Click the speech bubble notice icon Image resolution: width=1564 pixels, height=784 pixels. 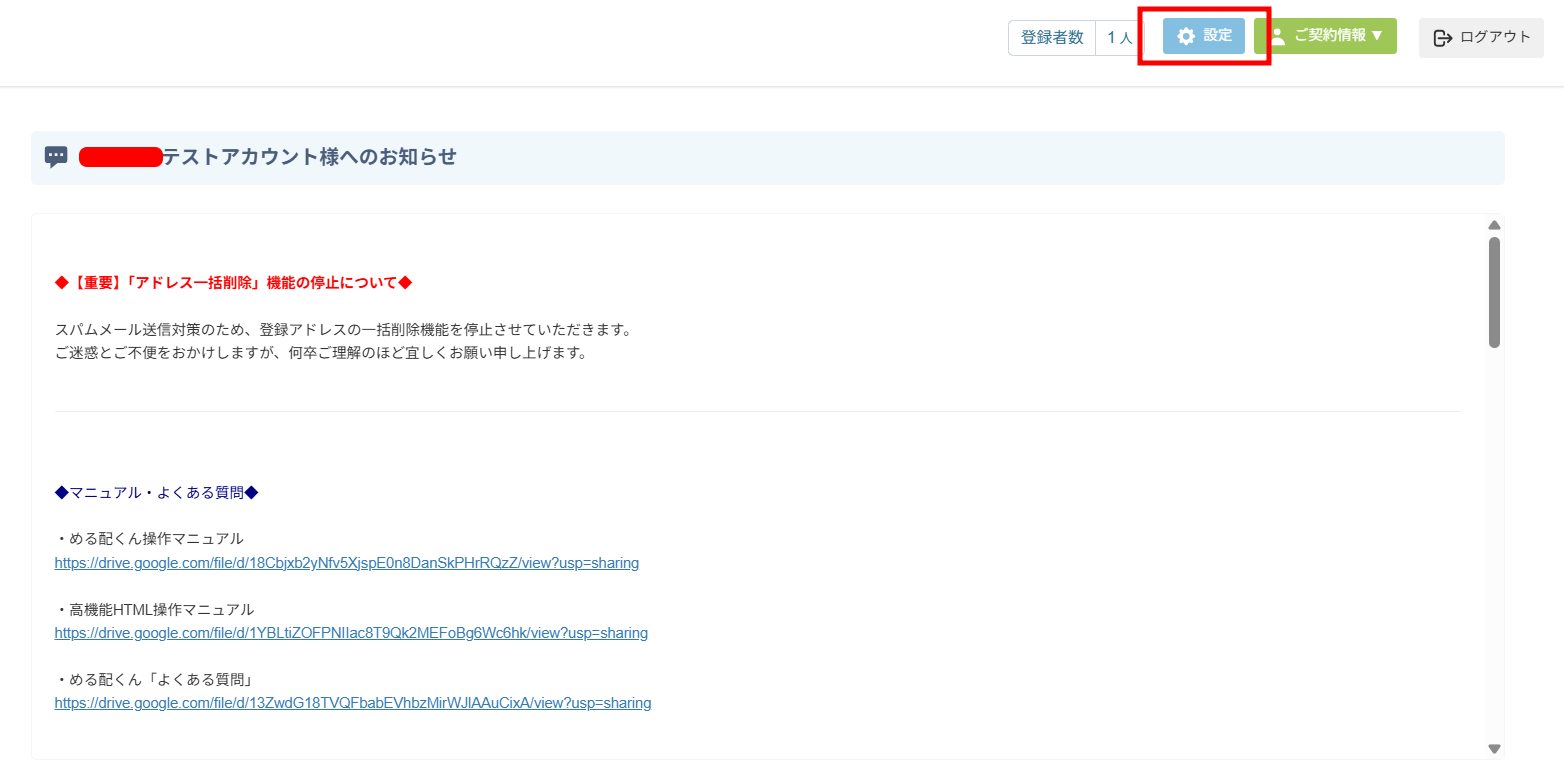coord(56,157)
